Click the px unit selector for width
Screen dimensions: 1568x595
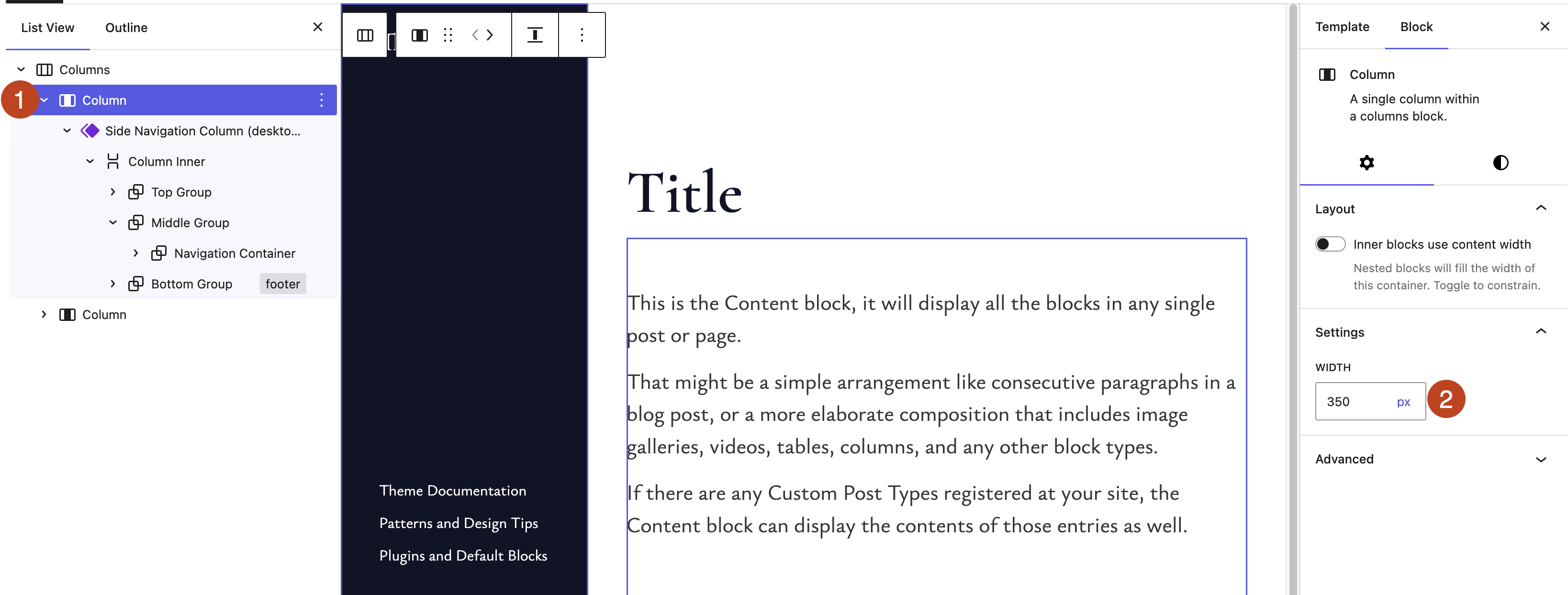pyautogui.click(x=1403, y=402)
